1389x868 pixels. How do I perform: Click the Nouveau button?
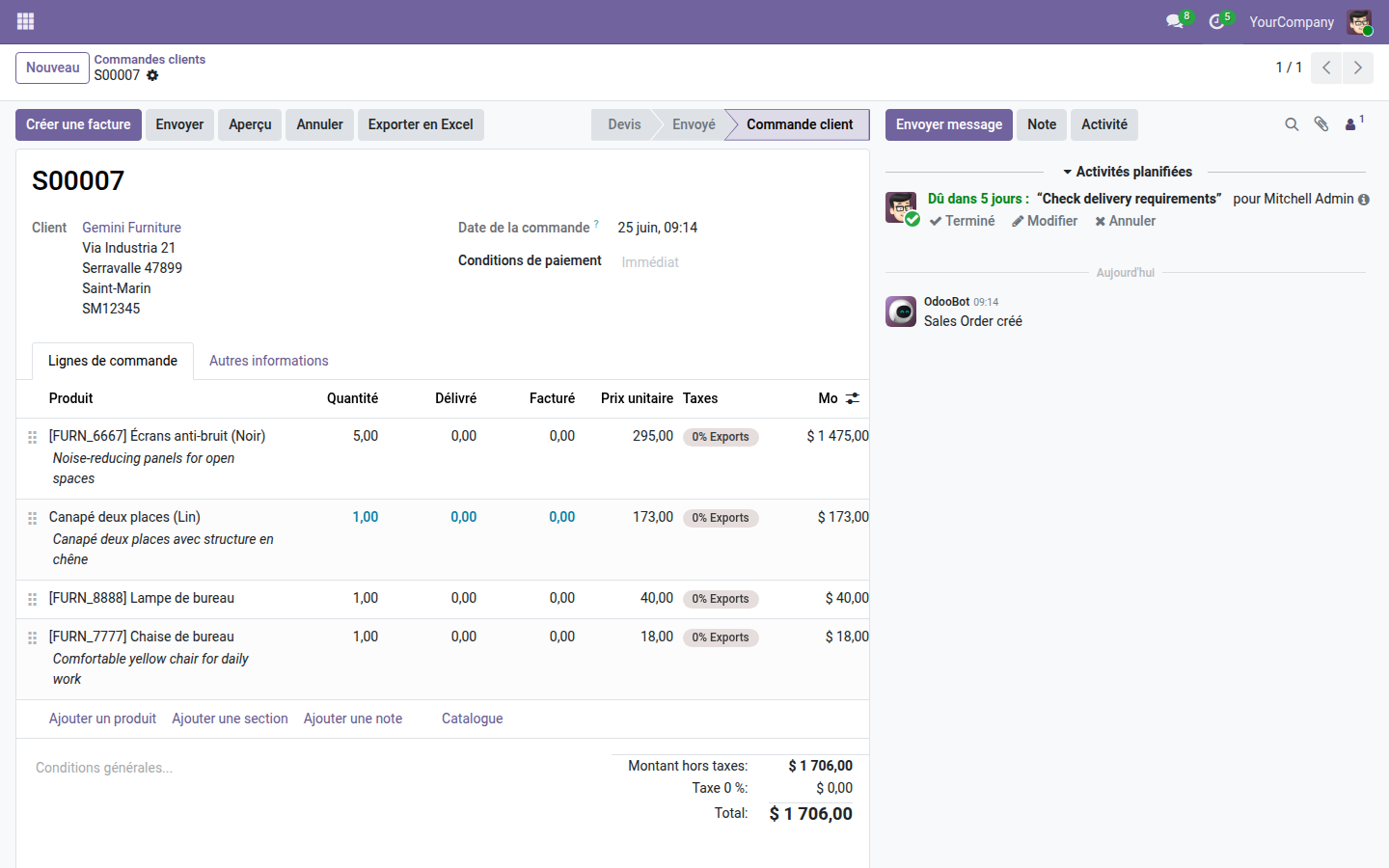pyautogui.click(x=53, y=68)
